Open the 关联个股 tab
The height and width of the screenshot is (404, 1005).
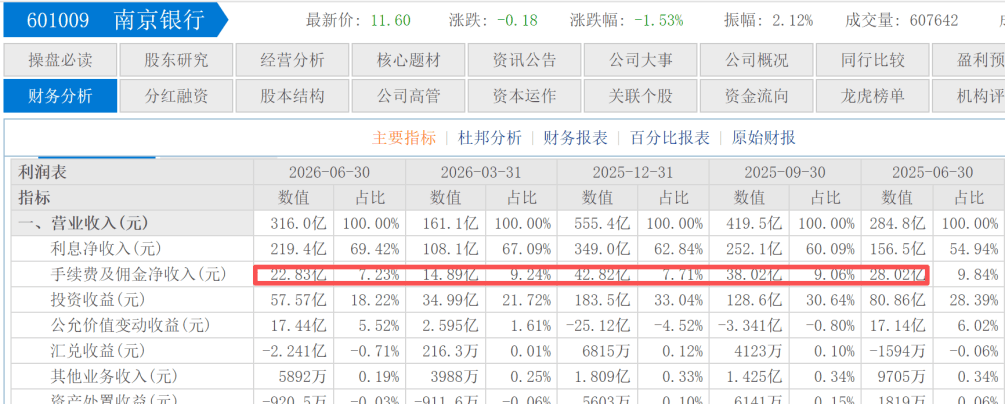[x=640, y=96]
